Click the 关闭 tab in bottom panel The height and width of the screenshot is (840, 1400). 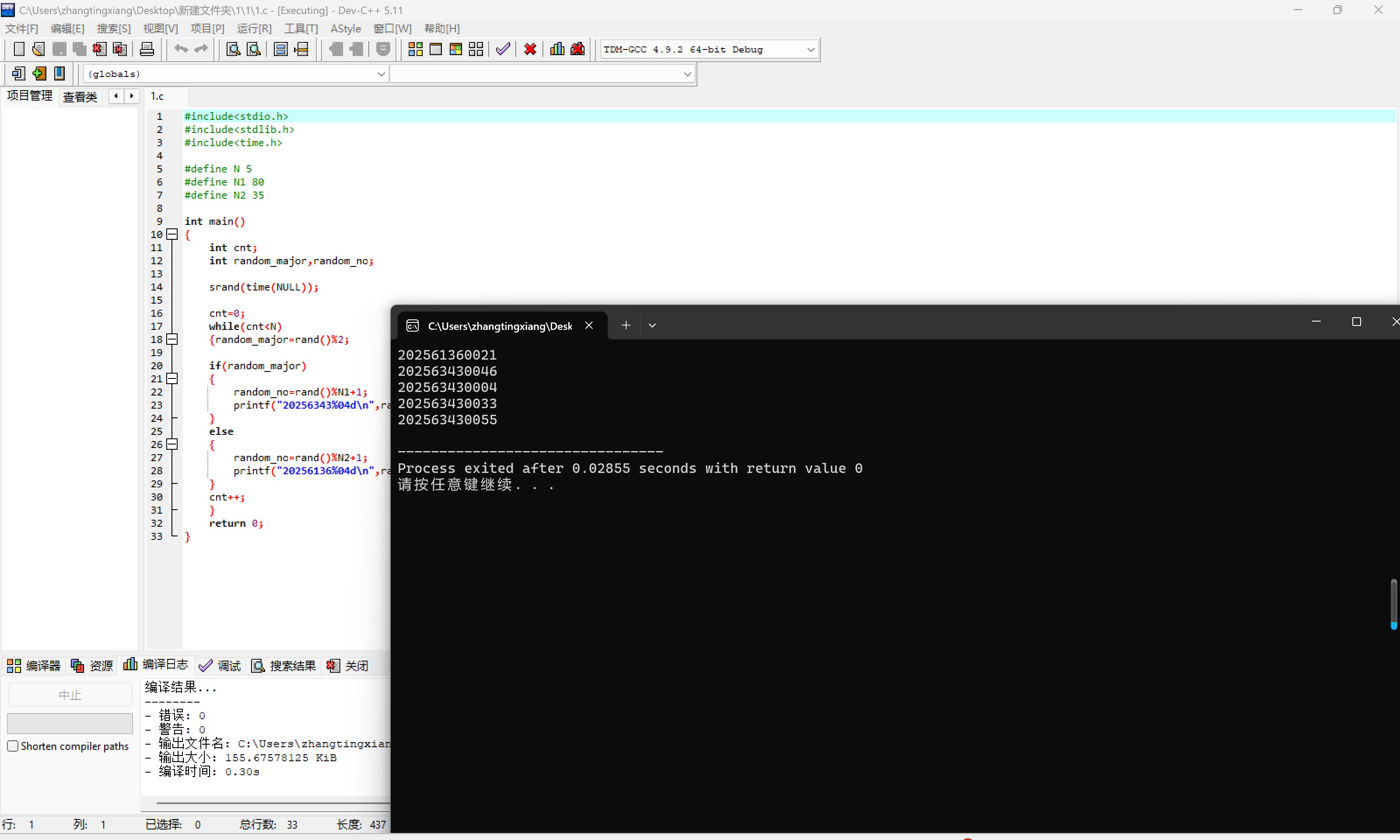348,666
